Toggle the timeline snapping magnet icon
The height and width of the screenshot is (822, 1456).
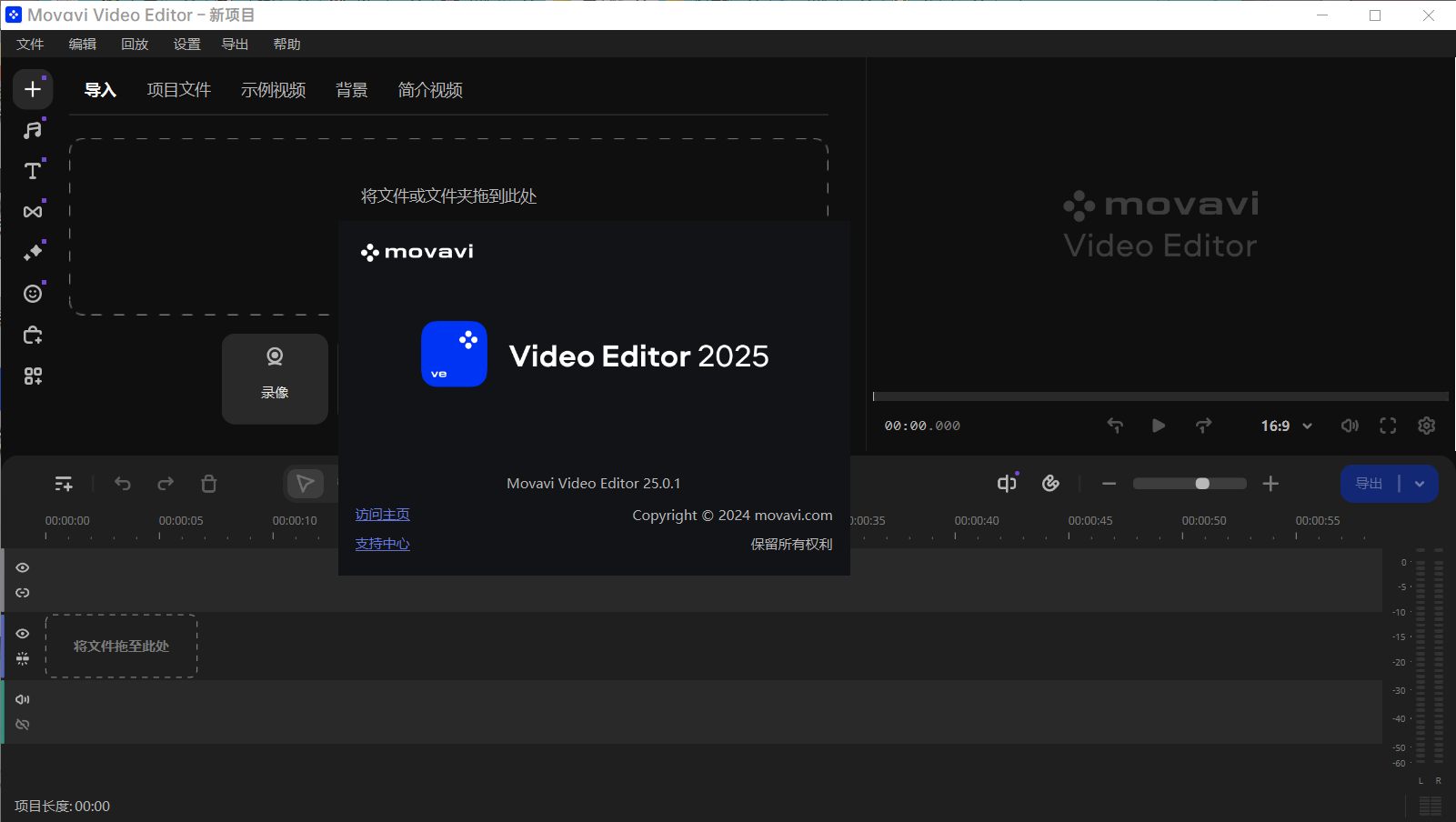pos(1051,484)
